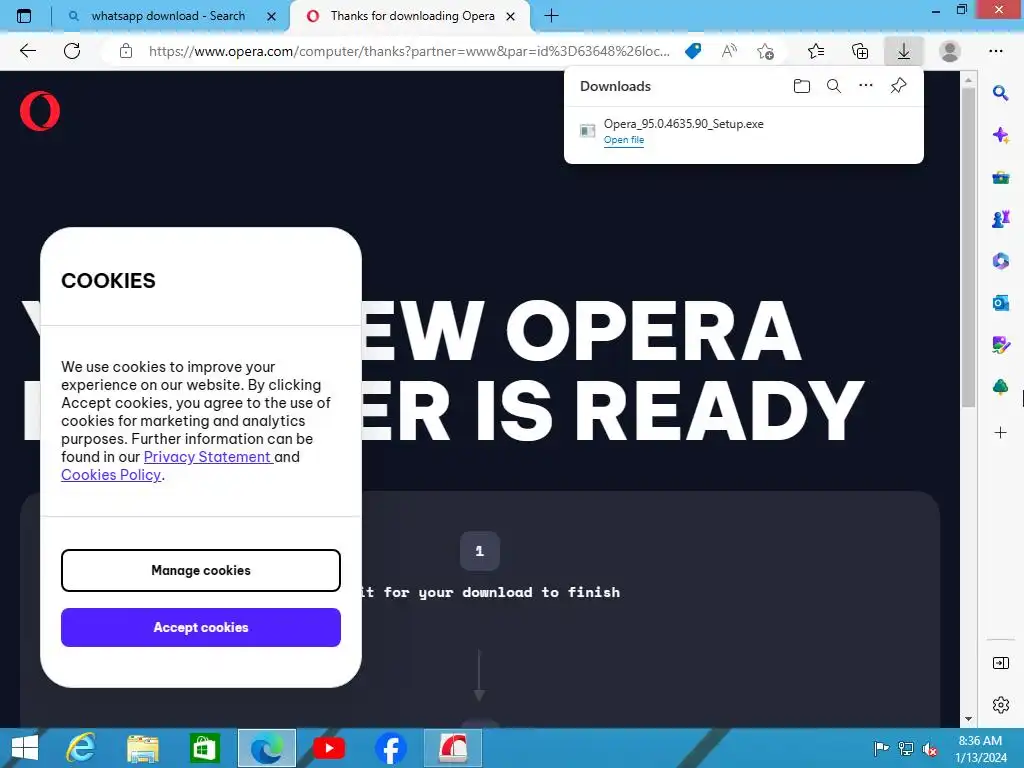
Task: Pin the Downloads panel
Action: pyautogui.click(x=899, y=86)
